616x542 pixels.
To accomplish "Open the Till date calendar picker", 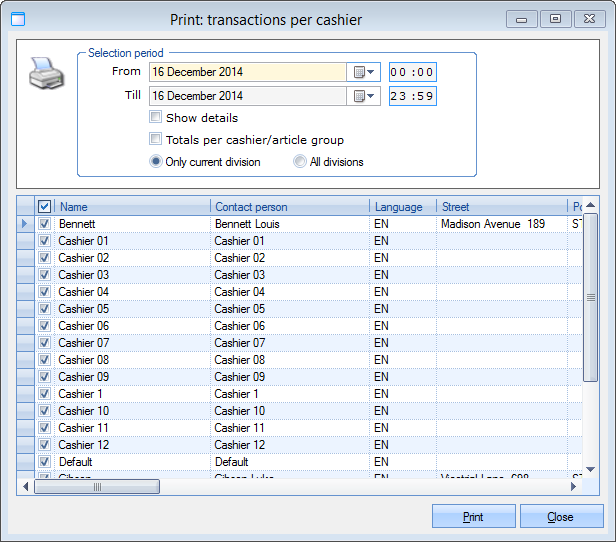I will pyautogui.click(x=364, y=96).
